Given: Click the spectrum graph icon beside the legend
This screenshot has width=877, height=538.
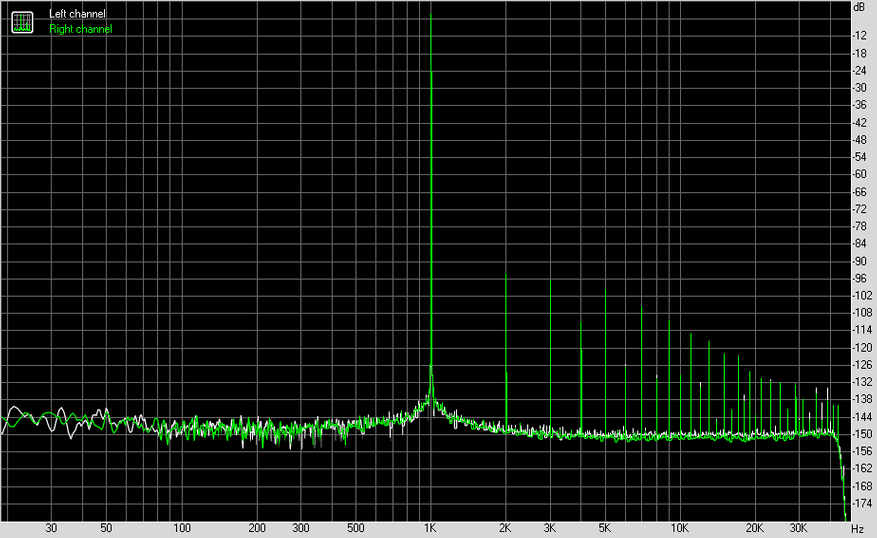Looking at the screenshot, I should [22, 22].
